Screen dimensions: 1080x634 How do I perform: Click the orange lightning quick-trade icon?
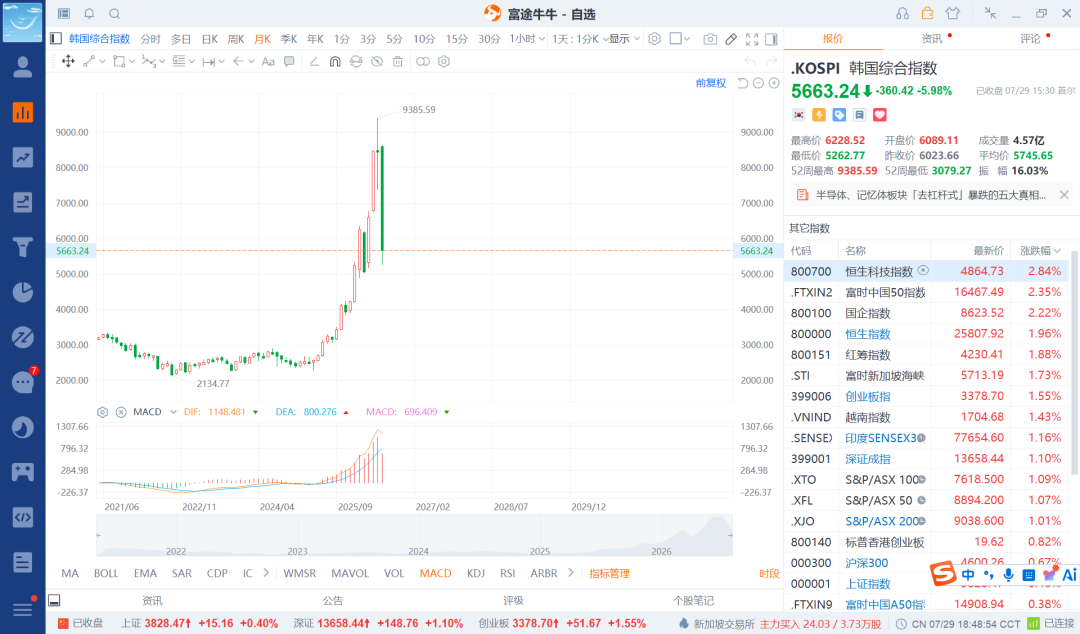coord(819,114)
